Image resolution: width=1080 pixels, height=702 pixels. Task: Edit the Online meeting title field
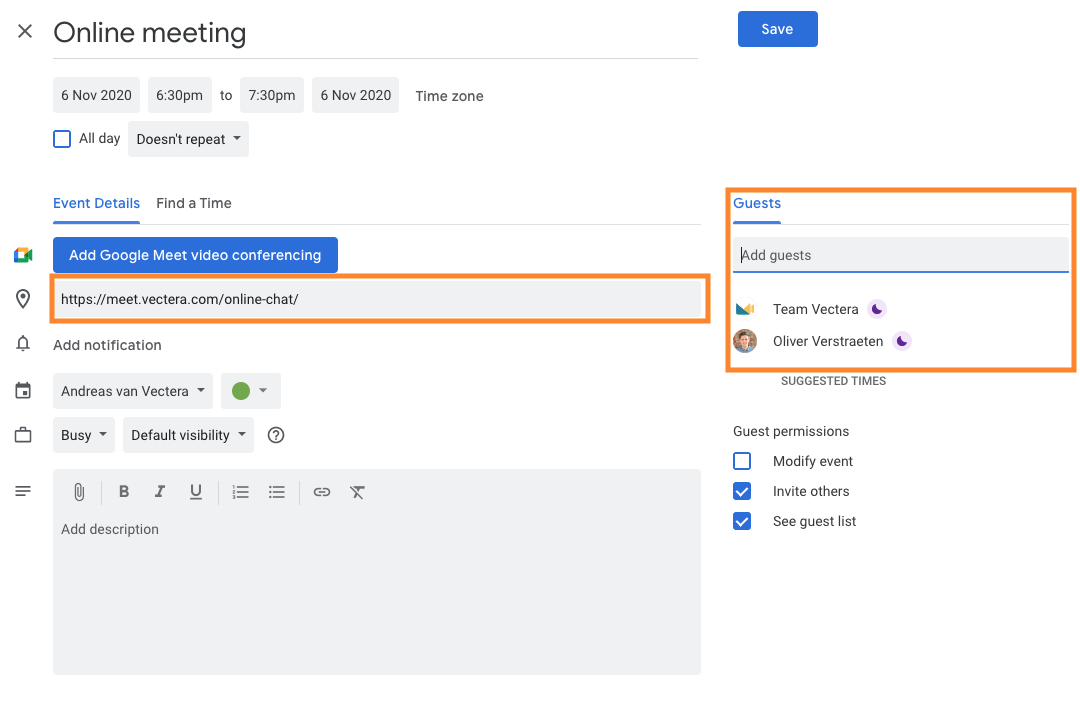(375, 33)
